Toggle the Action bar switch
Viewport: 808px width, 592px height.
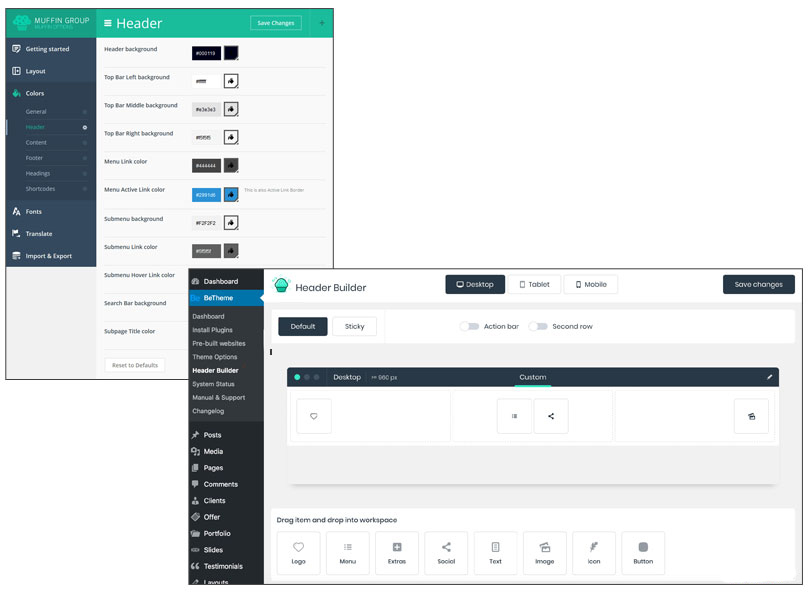(469, 326)
